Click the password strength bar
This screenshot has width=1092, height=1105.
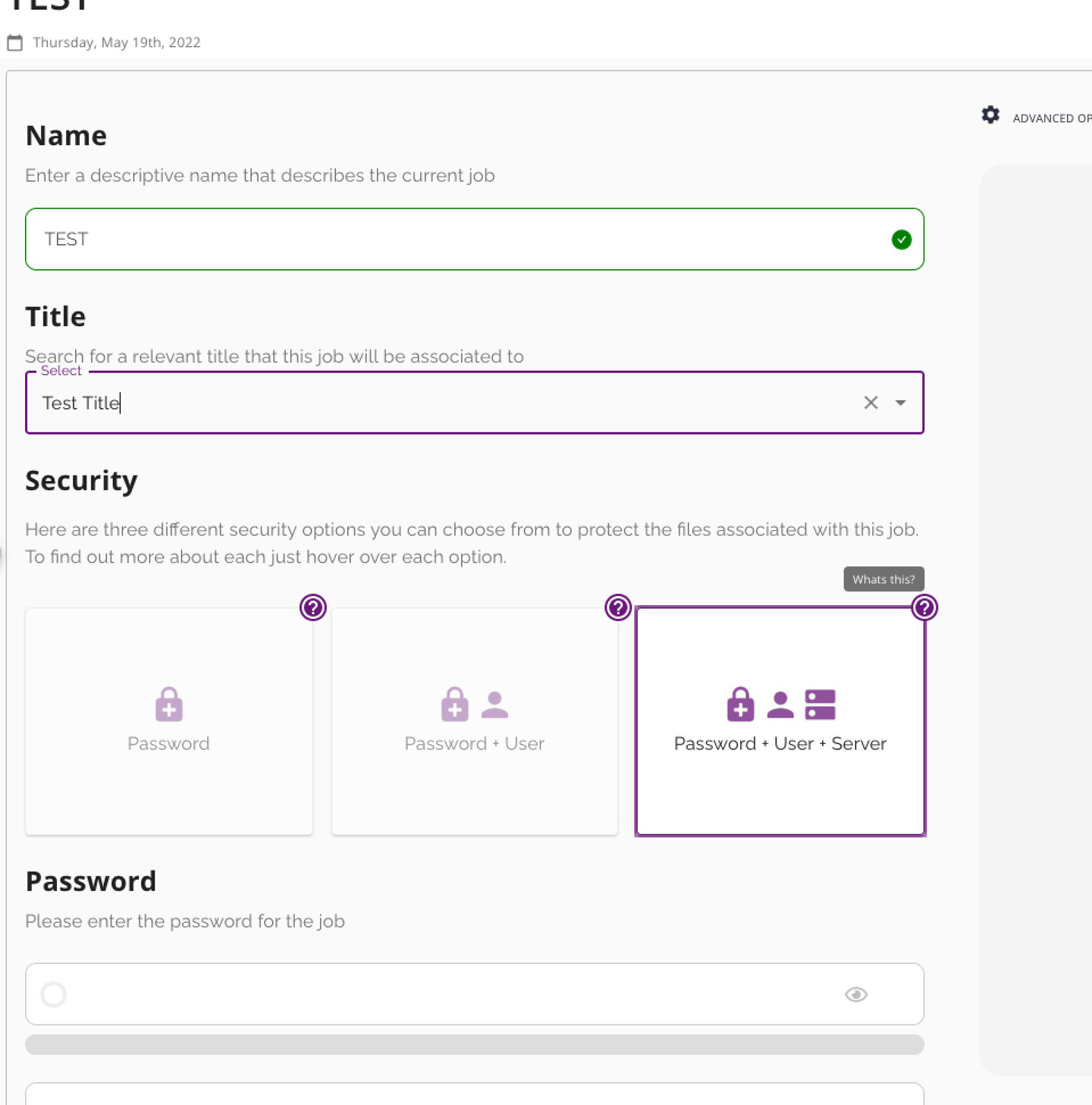[474, 1044]
